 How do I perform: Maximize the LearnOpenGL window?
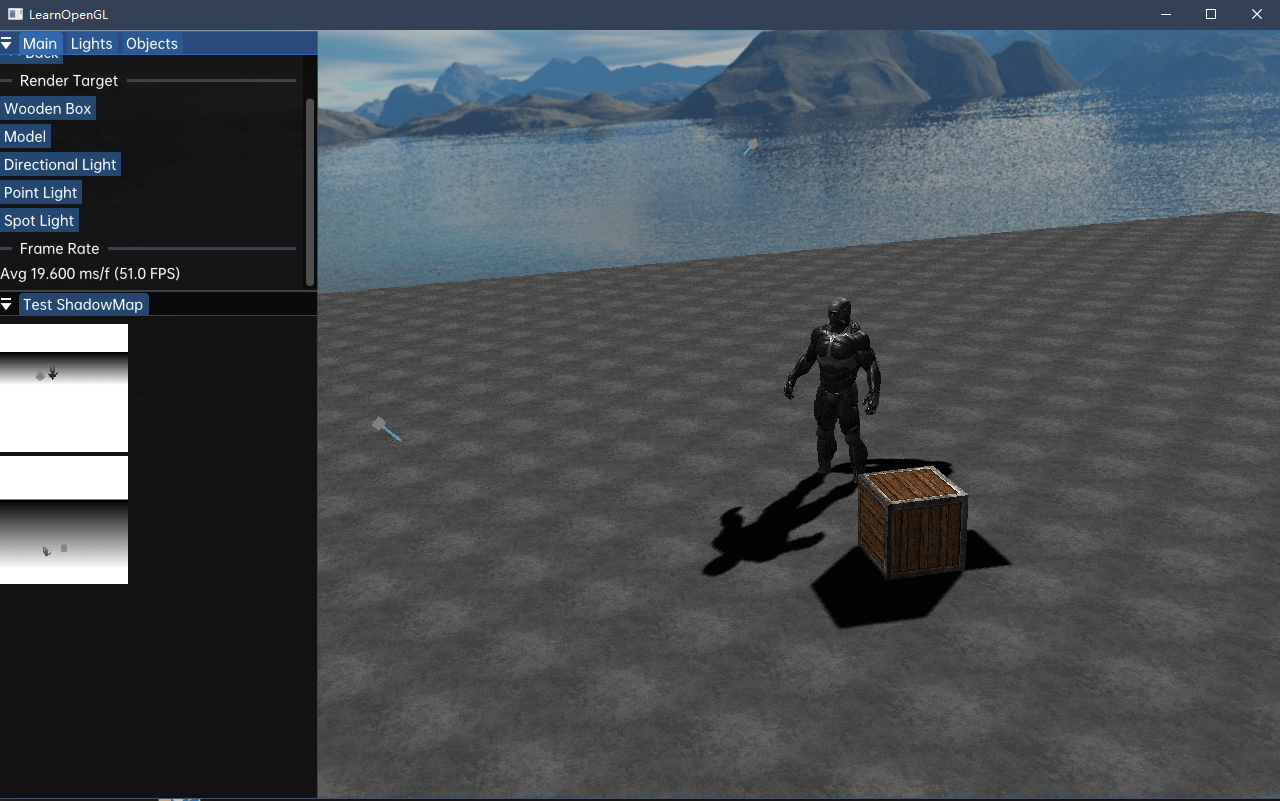1211,14
